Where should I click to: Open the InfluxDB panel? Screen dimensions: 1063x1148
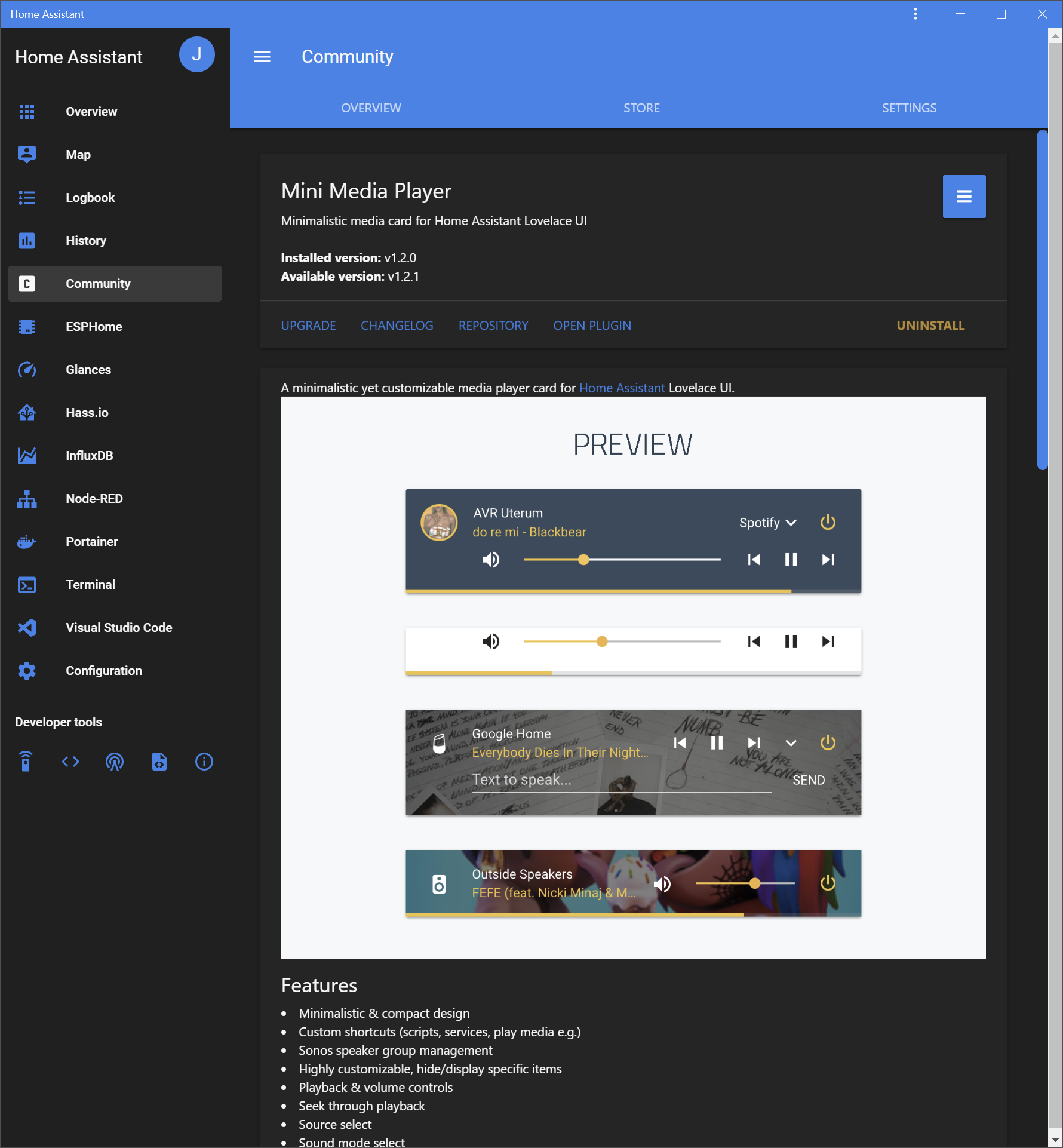click(x=115, y=456)
